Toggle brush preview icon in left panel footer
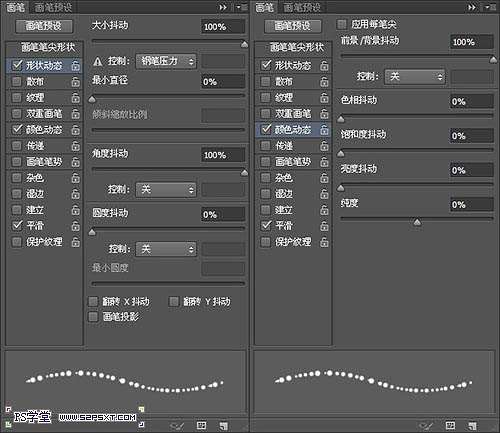Viewport: 500px width, 433px height. (x=177, y=426)
